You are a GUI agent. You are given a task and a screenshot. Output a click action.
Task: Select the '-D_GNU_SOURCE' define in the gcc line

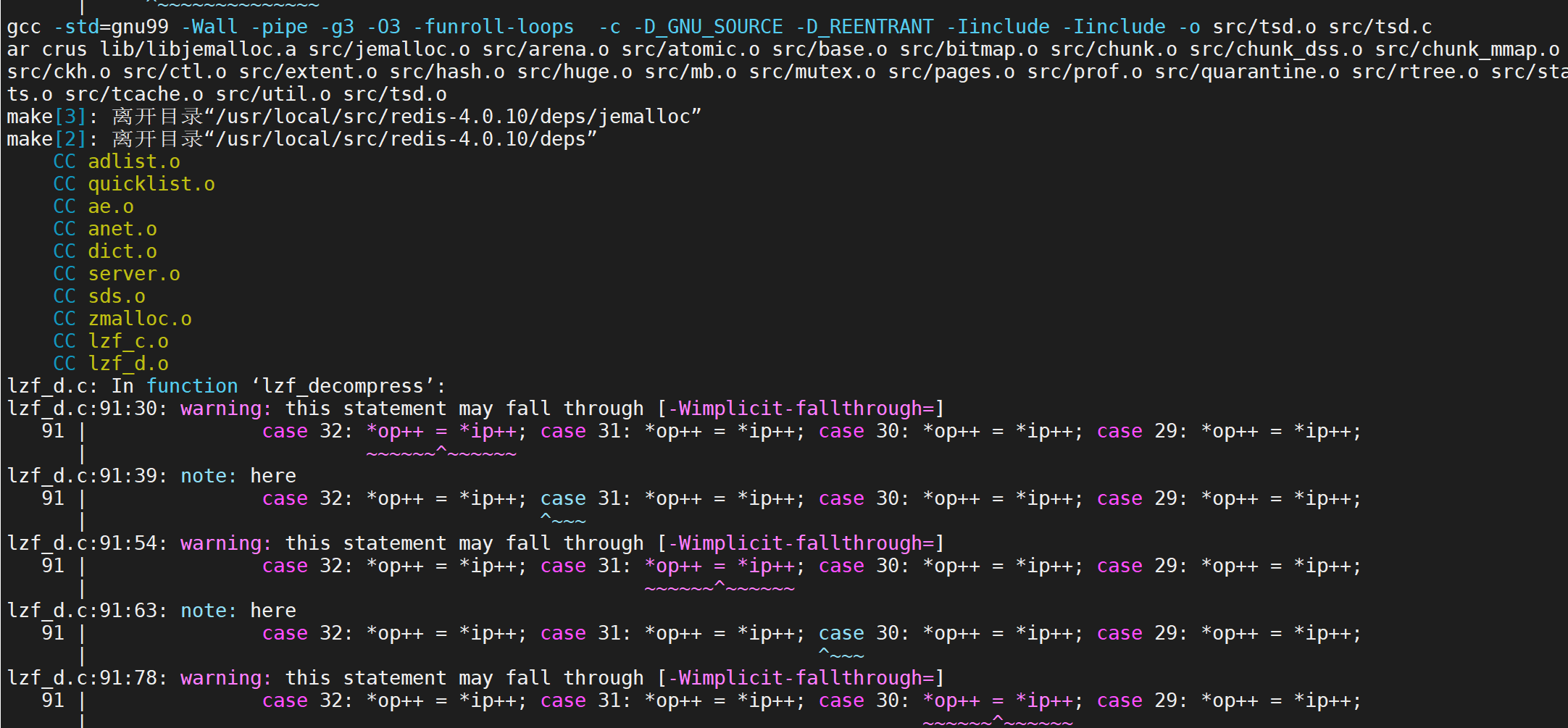708,28
